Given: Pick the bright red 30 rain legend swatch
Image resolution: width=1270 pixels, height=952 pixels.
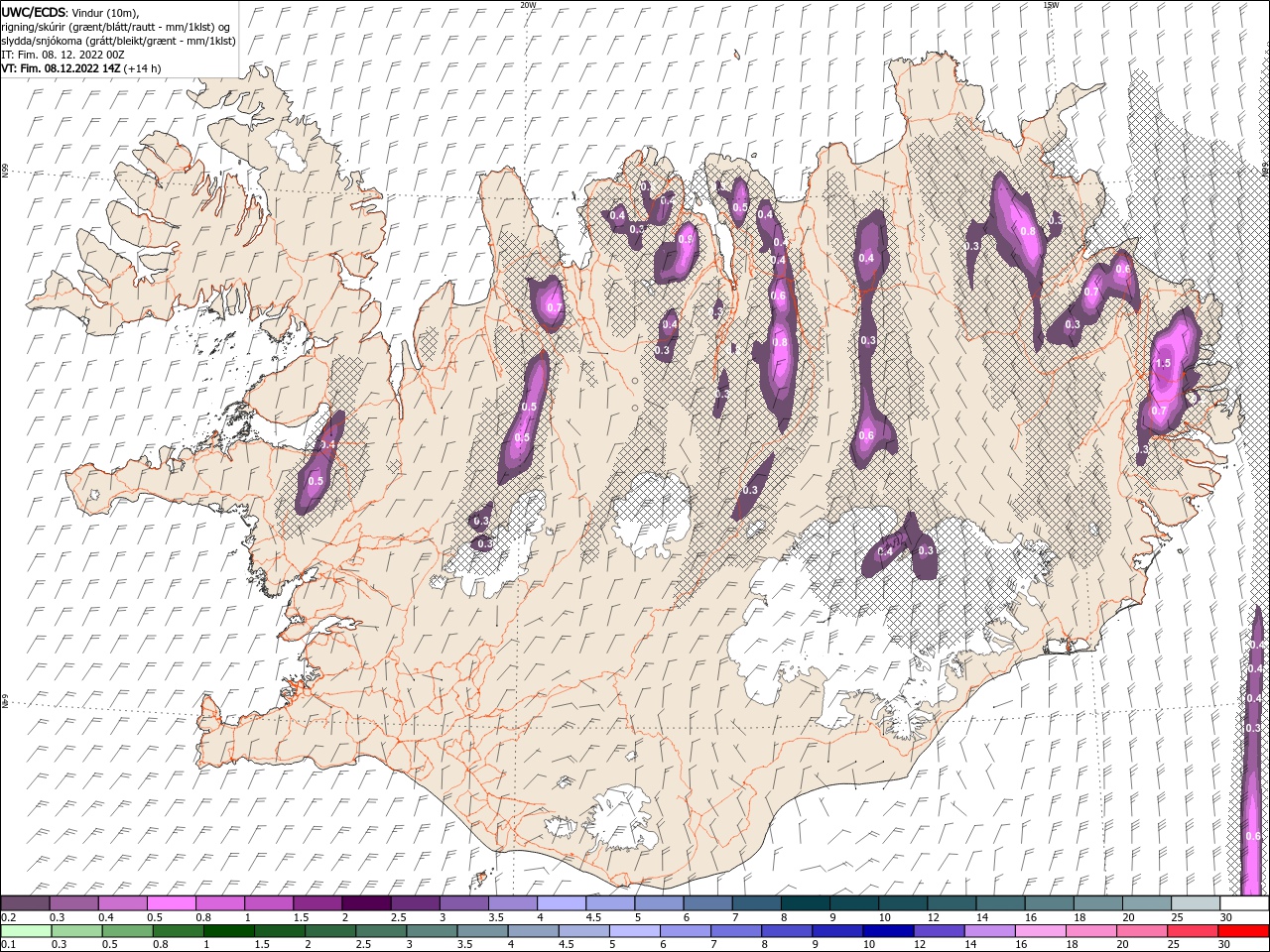Looking at the screenshot, I should 1244,930.
